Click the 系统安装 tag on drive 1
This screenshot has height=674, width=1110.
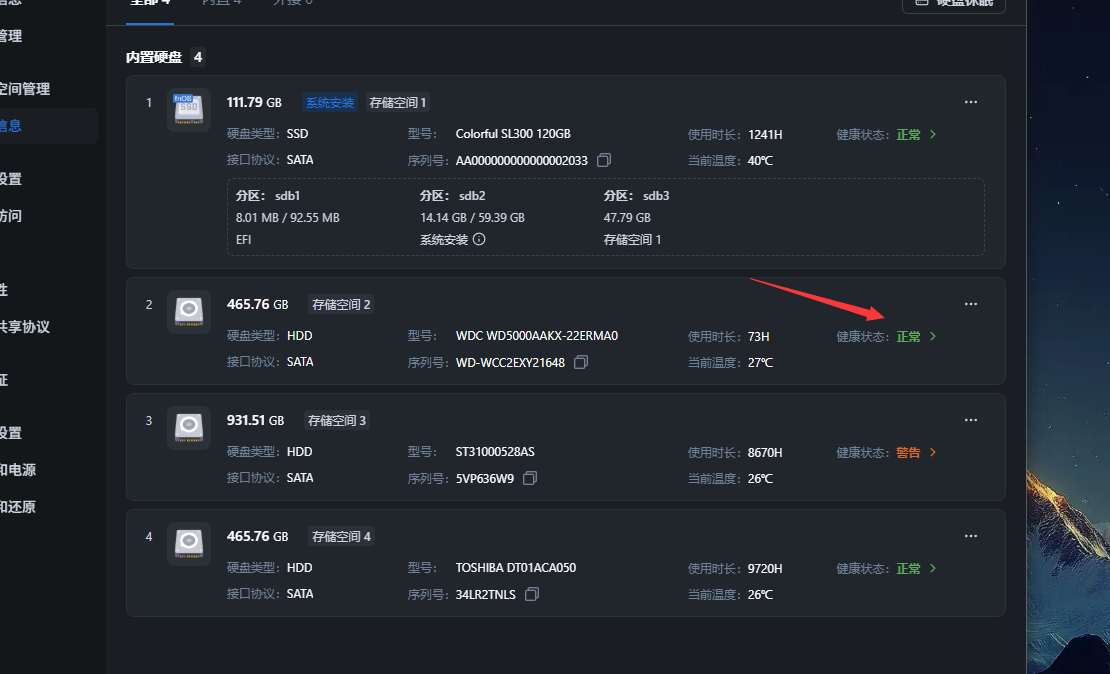click(328, 102)
